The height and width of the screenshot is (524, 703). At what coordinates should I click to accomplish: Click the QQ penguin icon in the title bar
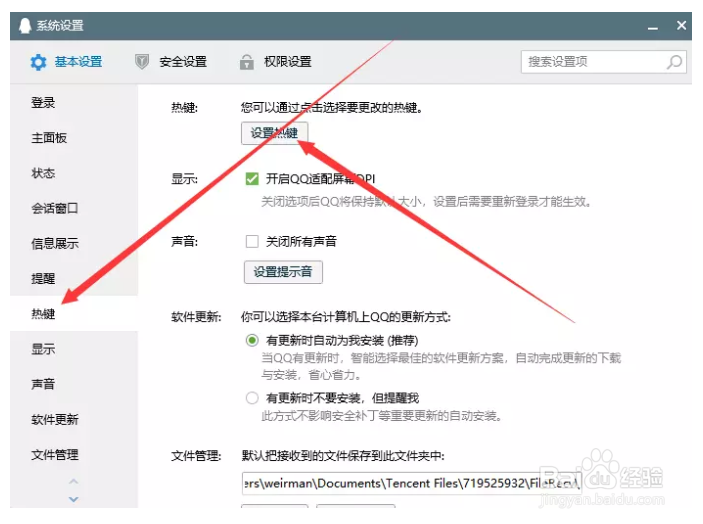tap(25, 26)
